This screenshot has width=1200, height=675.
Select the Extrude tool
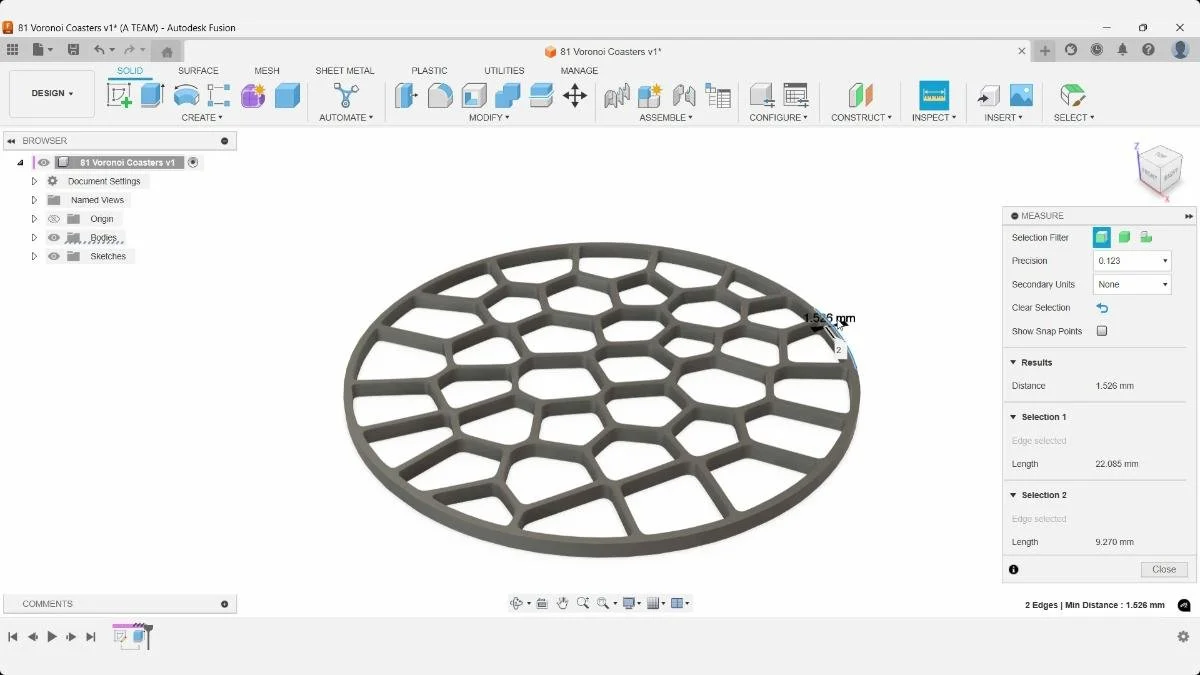tap(152, 95)
